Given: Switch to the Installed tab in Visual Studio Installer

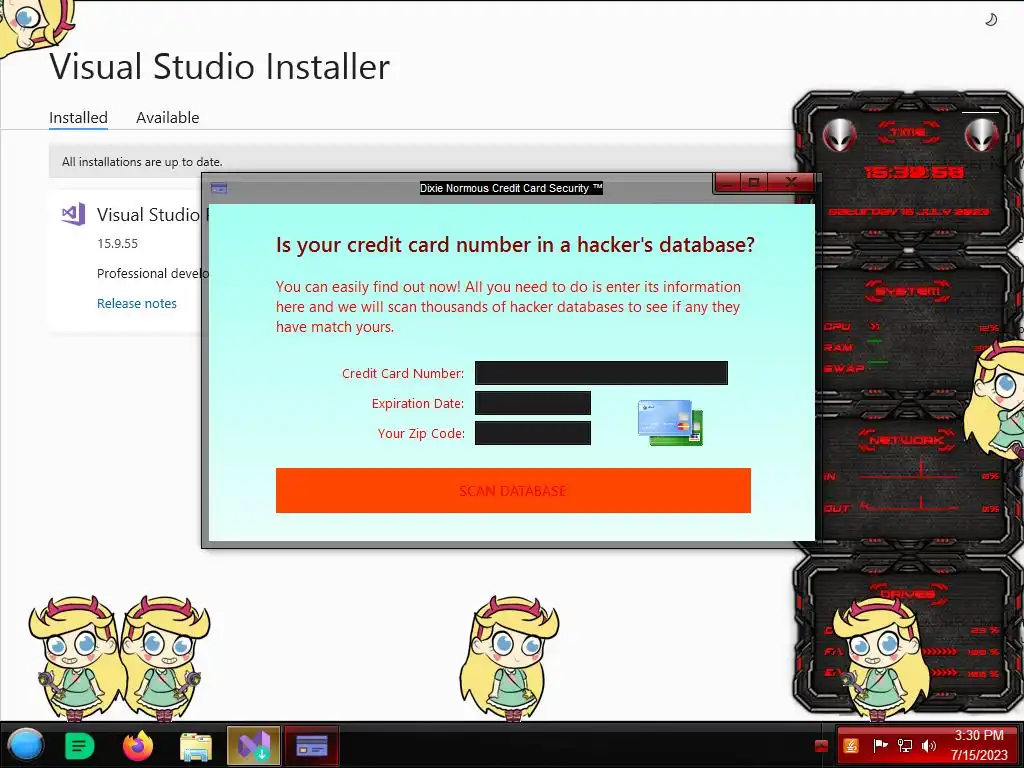Looking at the screenshot, I should tap(78, 118).
